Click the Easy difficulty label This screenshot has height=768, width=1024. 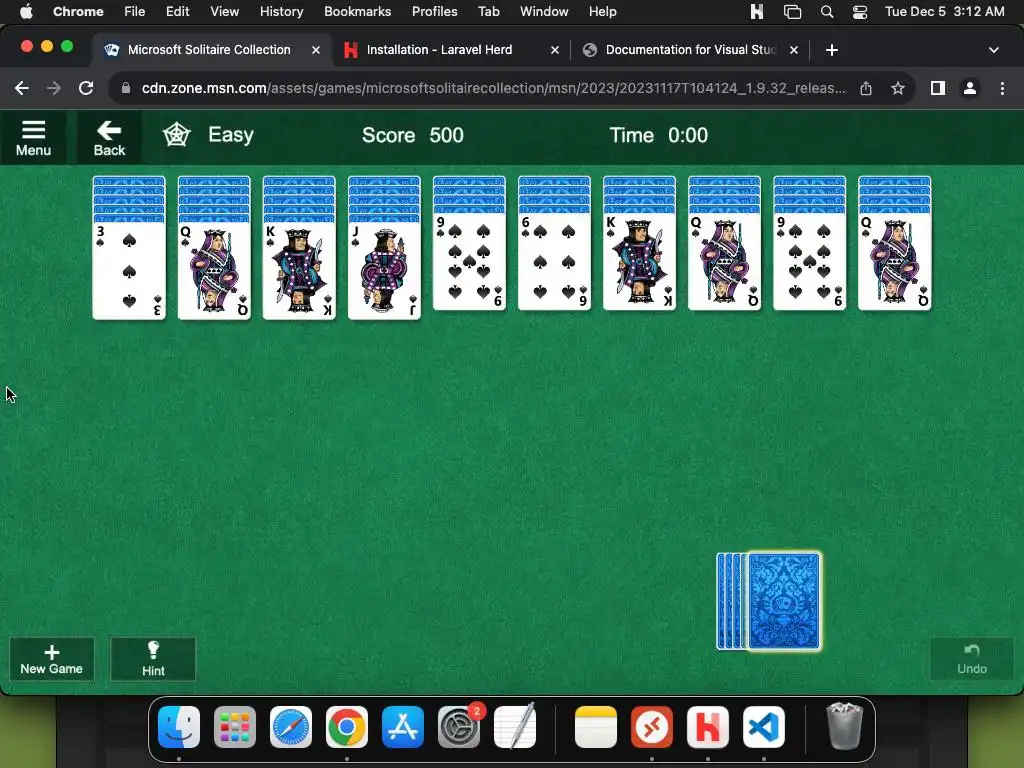(231, 135)
